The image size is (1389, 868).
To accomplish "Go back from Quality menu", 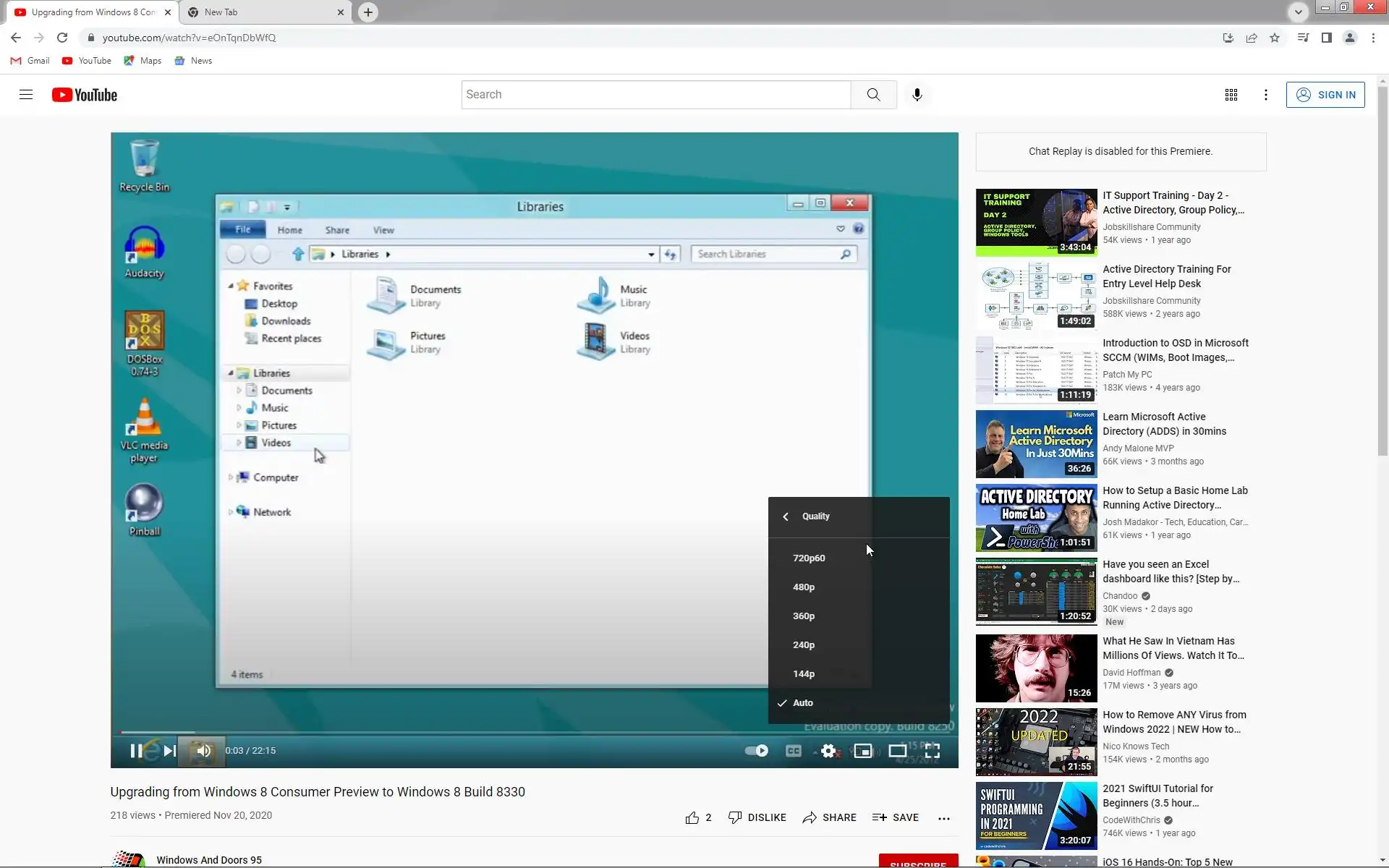I will 786,516.
